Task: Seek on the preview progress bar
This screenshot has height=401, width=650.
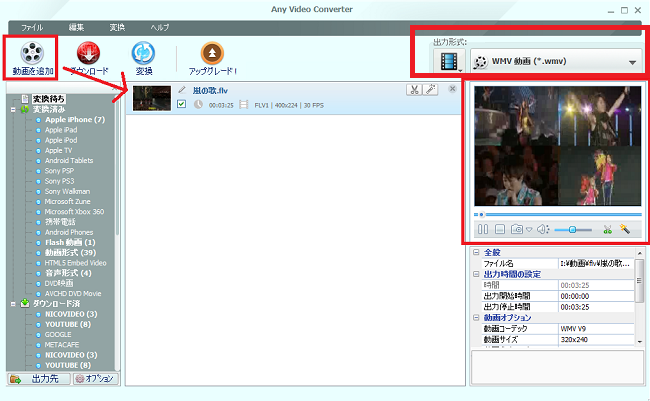Action: tap(558, 214)
